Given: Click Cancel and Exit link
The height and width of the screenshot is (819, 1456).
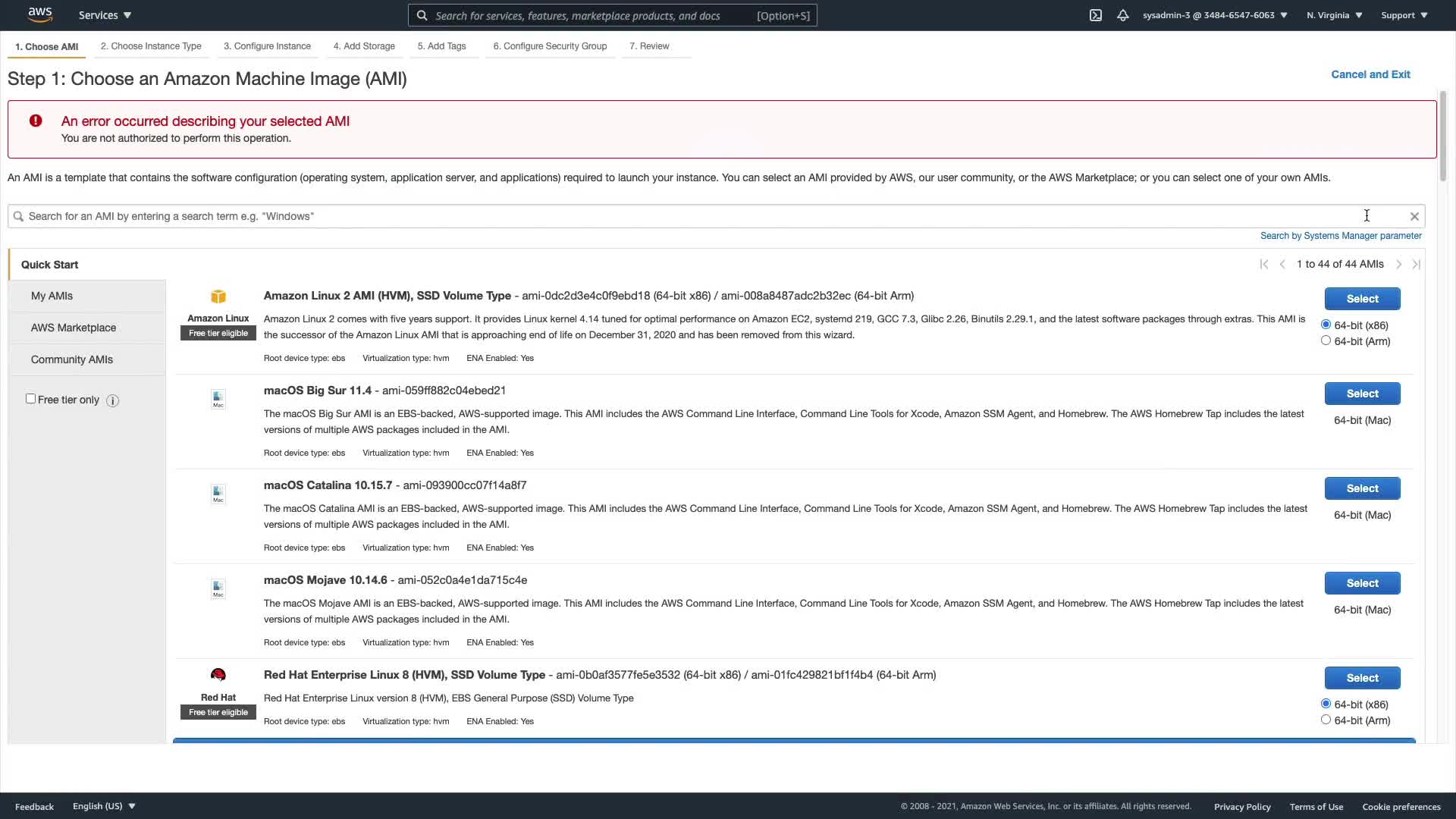Looking at the screenshot, I should pyautogui.click(x=1370, y=74).
